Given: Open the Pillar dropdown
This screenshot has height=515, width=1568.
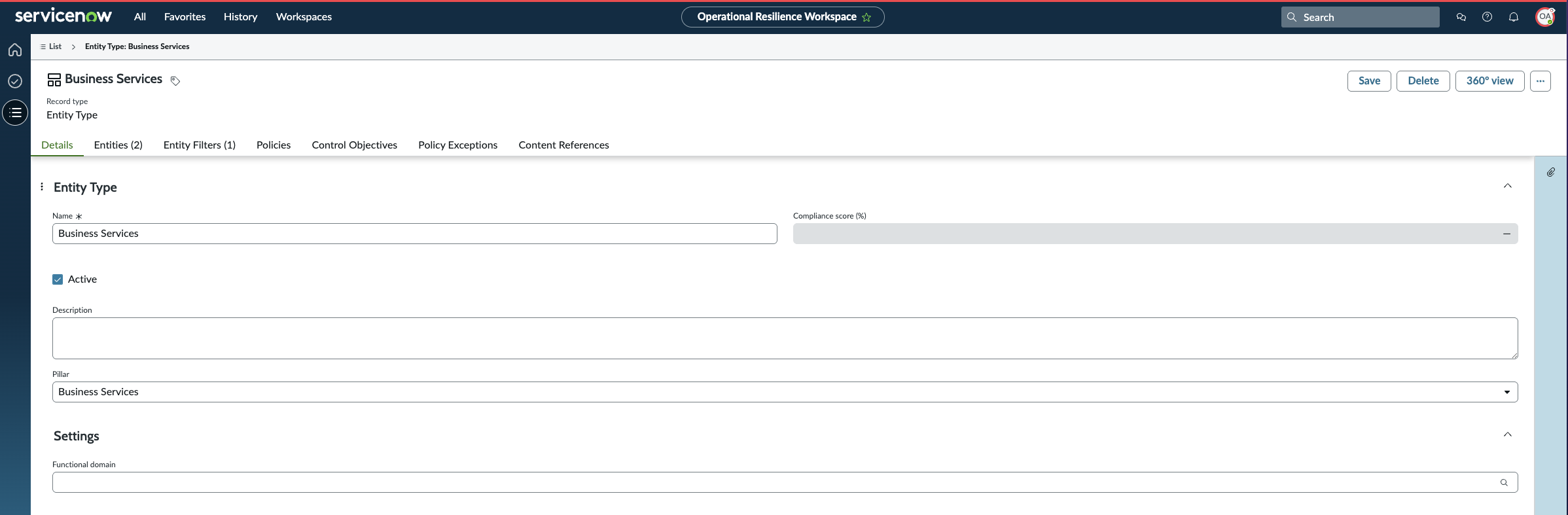Looking at the screenshot, I should point(785,392).
